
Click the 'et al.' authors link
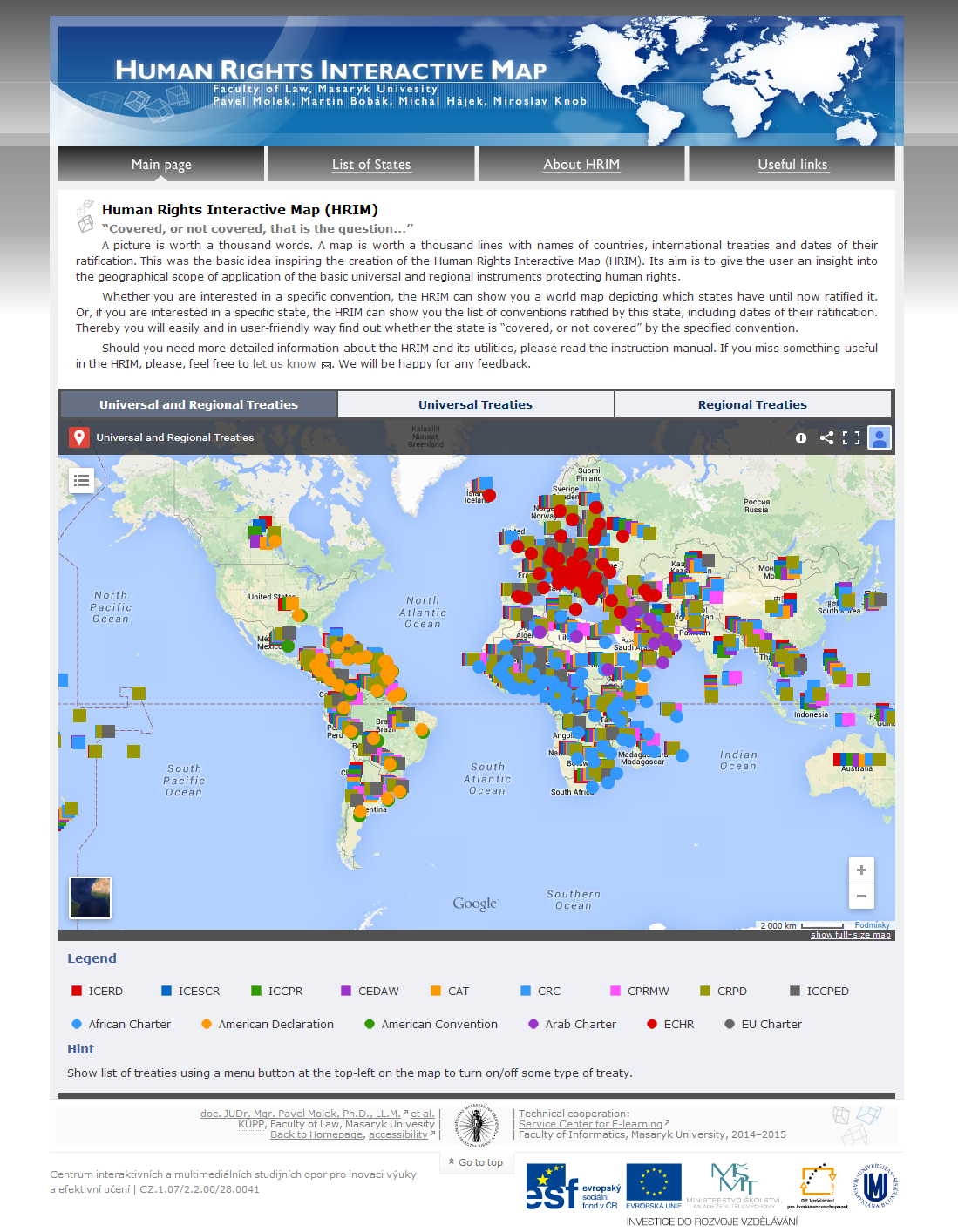click(422, 1114)
